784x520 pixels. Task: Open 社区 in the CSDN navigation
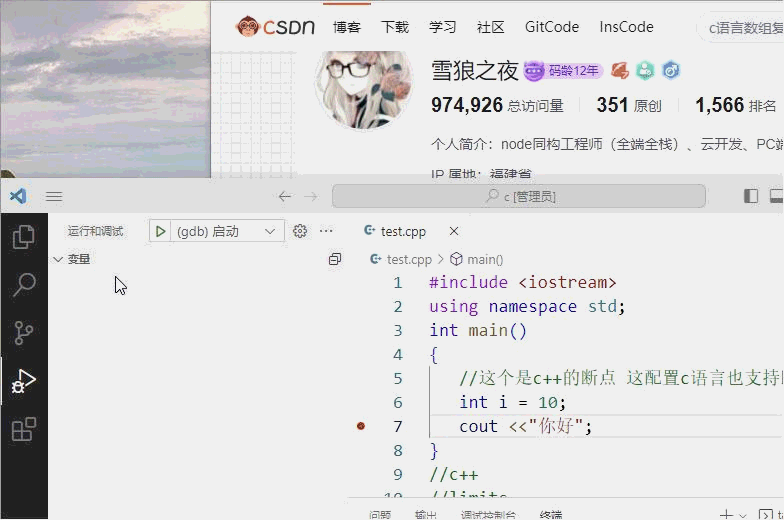(490, 27)
